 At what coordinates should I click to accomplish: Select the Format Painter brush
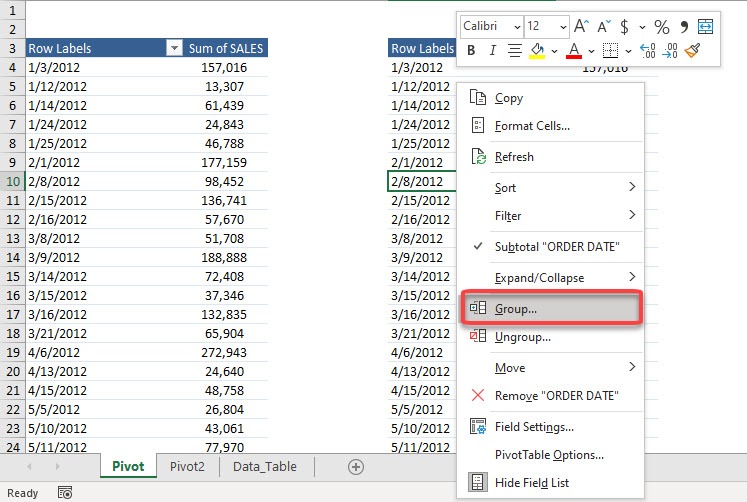[692, 50]
